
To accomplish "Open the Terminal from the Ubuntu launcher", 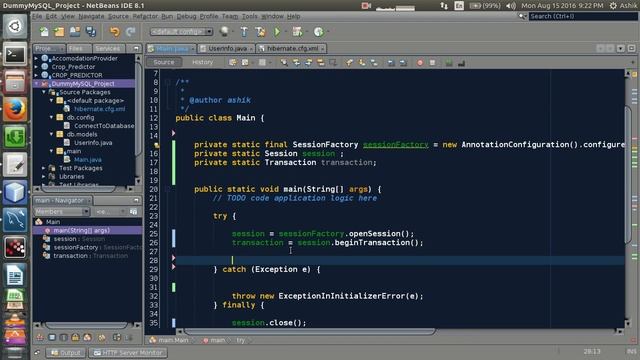I will (x=15, y=54).
